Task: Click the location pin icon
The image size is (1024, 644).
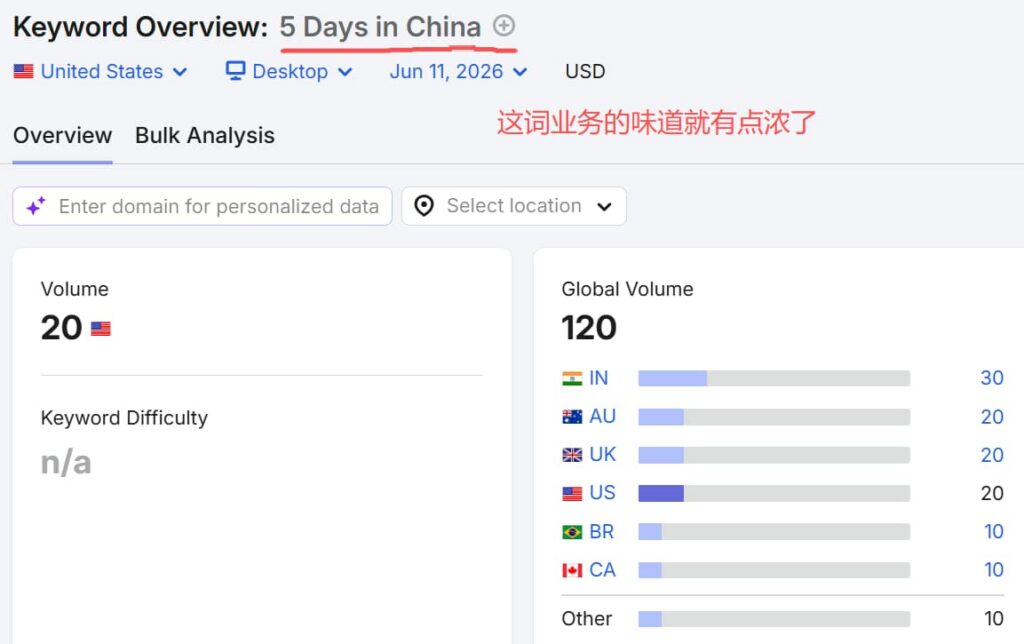Action: click(424, 206)
